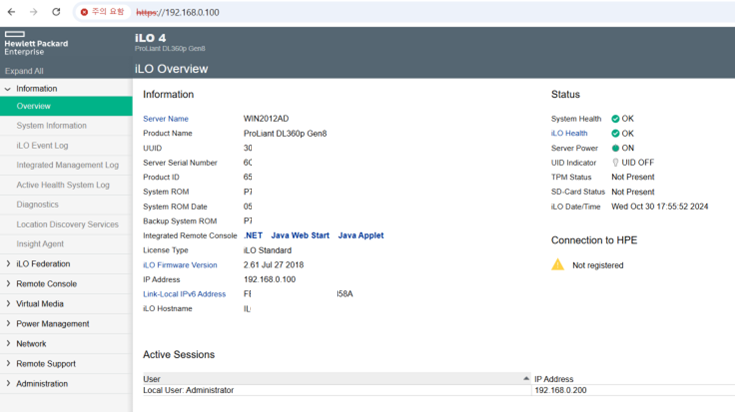Open Integrated Management Log
Image resolution: width=735 pixels, height=412 pixels.
66,165
